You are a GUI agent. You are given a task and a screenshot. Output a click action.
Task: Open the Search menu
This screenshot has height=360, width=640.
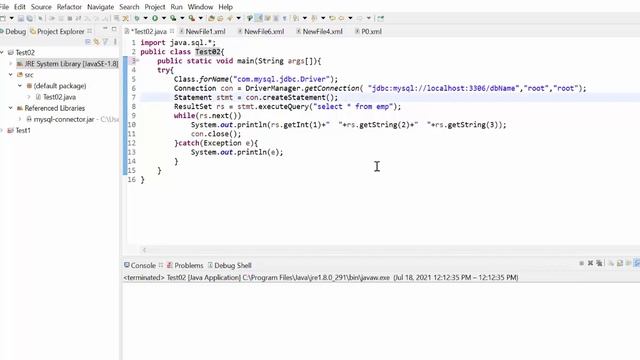129,7
